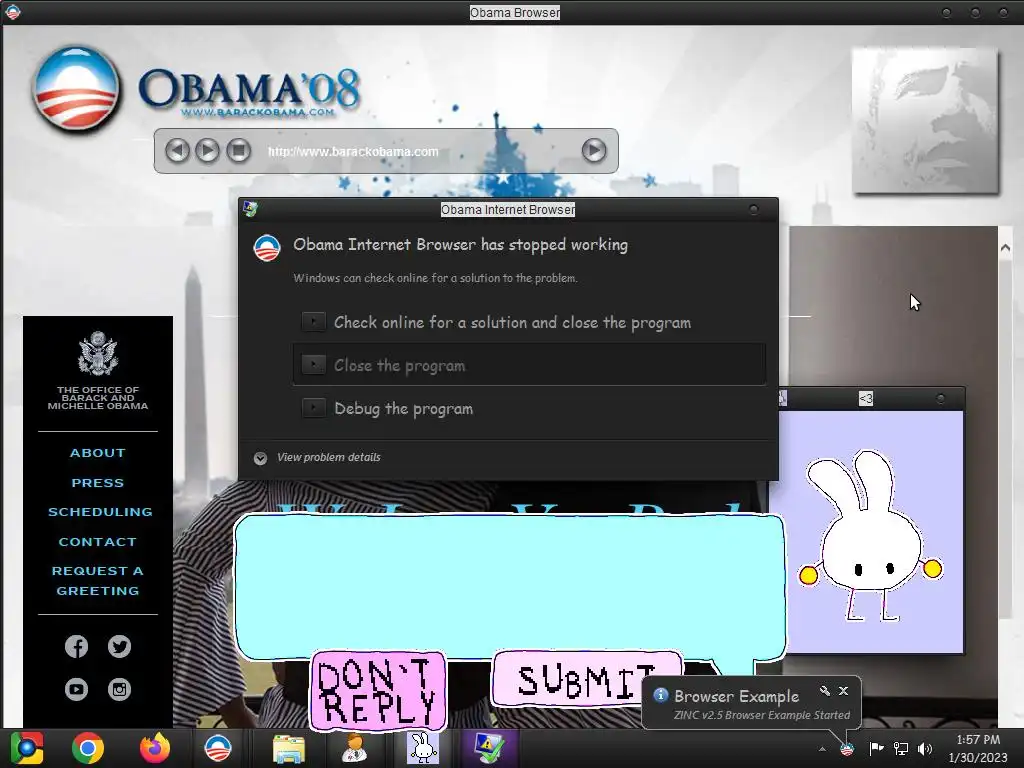Click the Obama '08 round logo

[76, 88]
